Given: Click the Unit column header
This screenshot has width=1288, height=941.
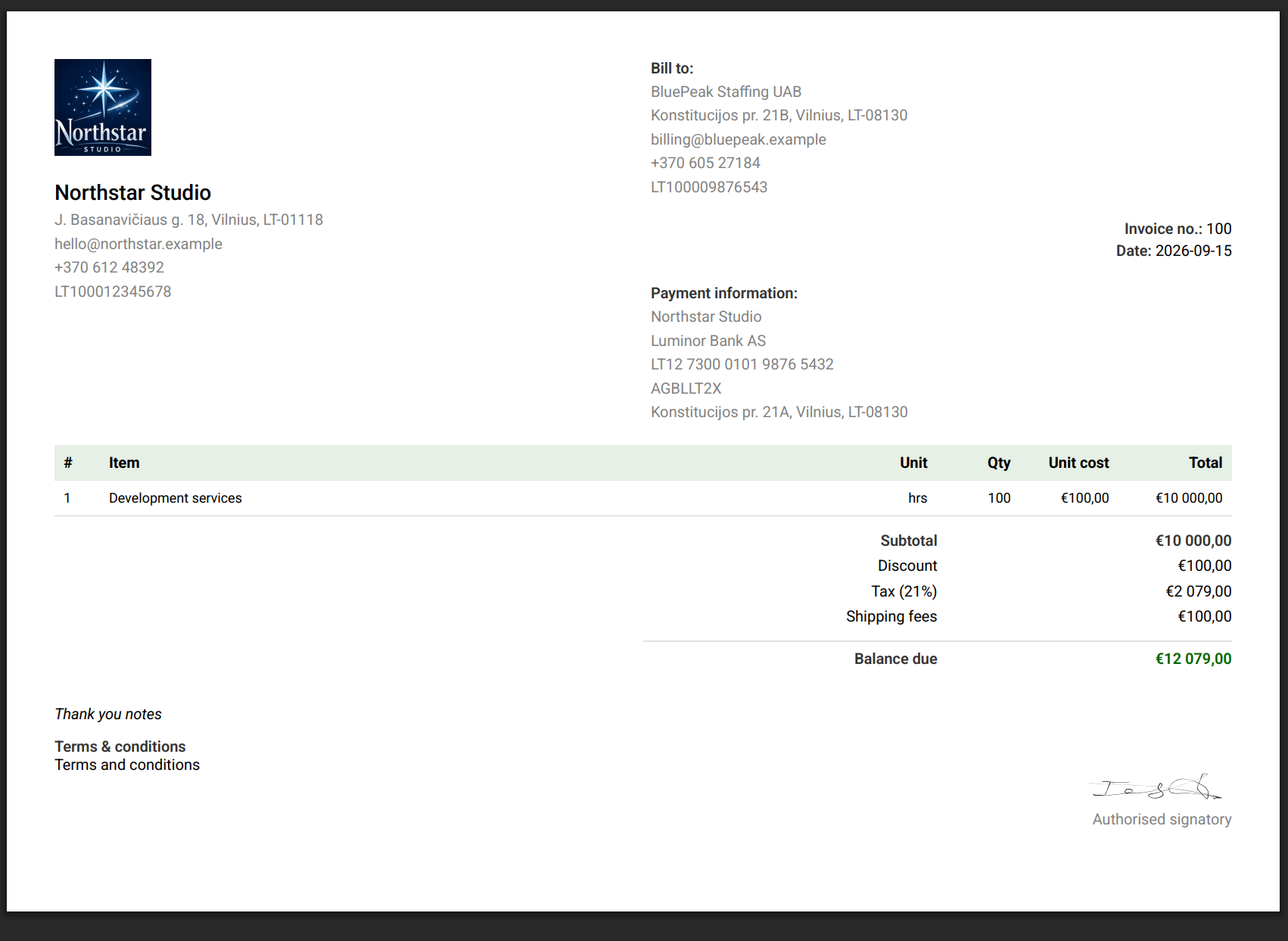Looking at the screenshot, I should tap(913, 463).
